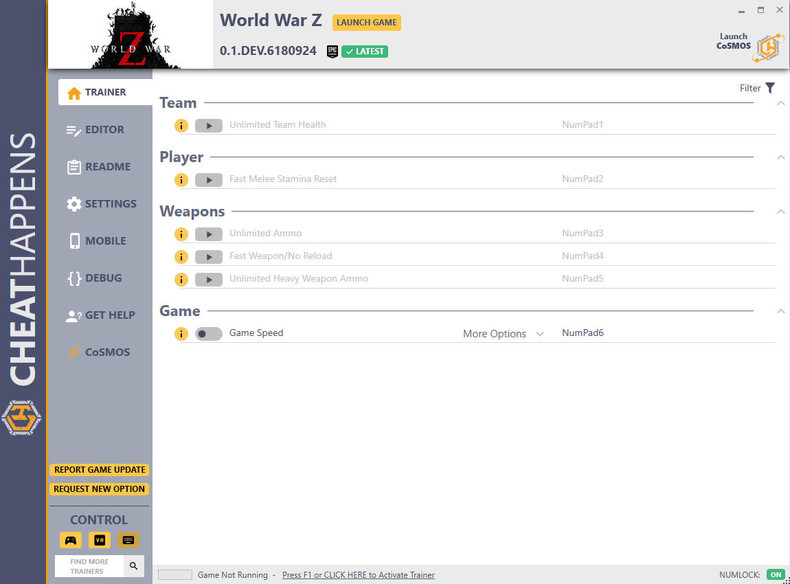Click the NumPad1 hotkey label
The image size is (790, 584).
tap(582, 125)
